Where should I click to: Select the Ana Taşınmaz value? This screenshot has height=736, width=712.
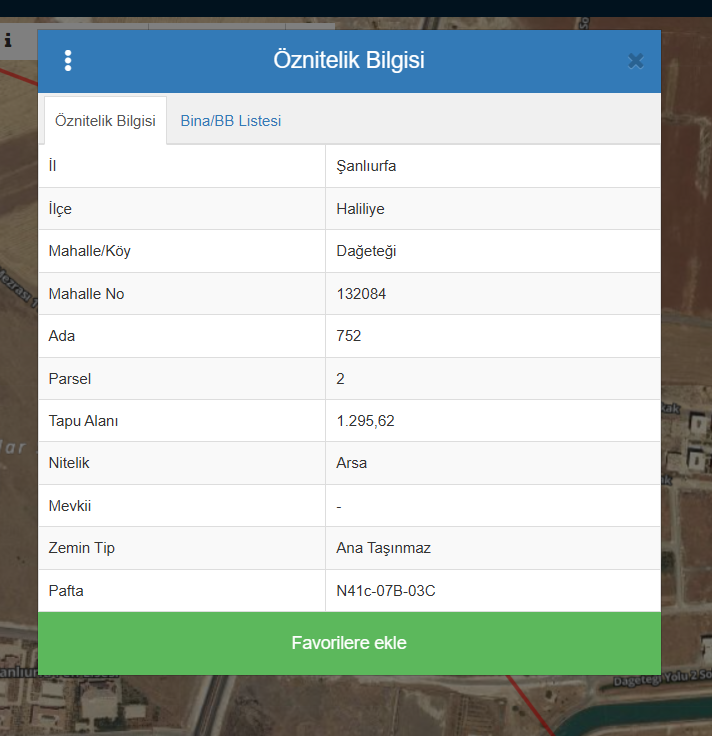(383, 548)
